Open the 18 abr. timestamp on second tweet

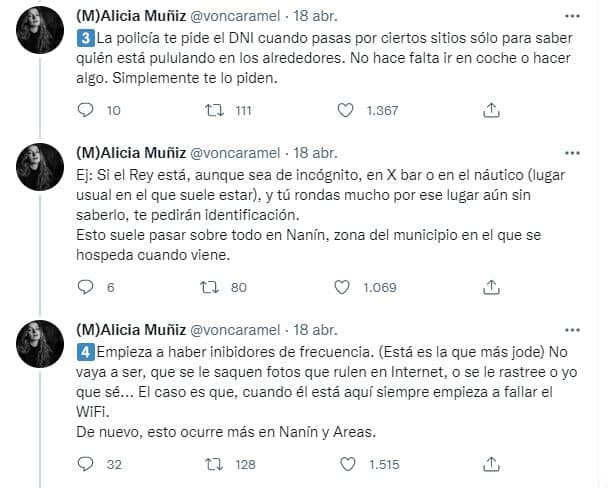[315, 153]
